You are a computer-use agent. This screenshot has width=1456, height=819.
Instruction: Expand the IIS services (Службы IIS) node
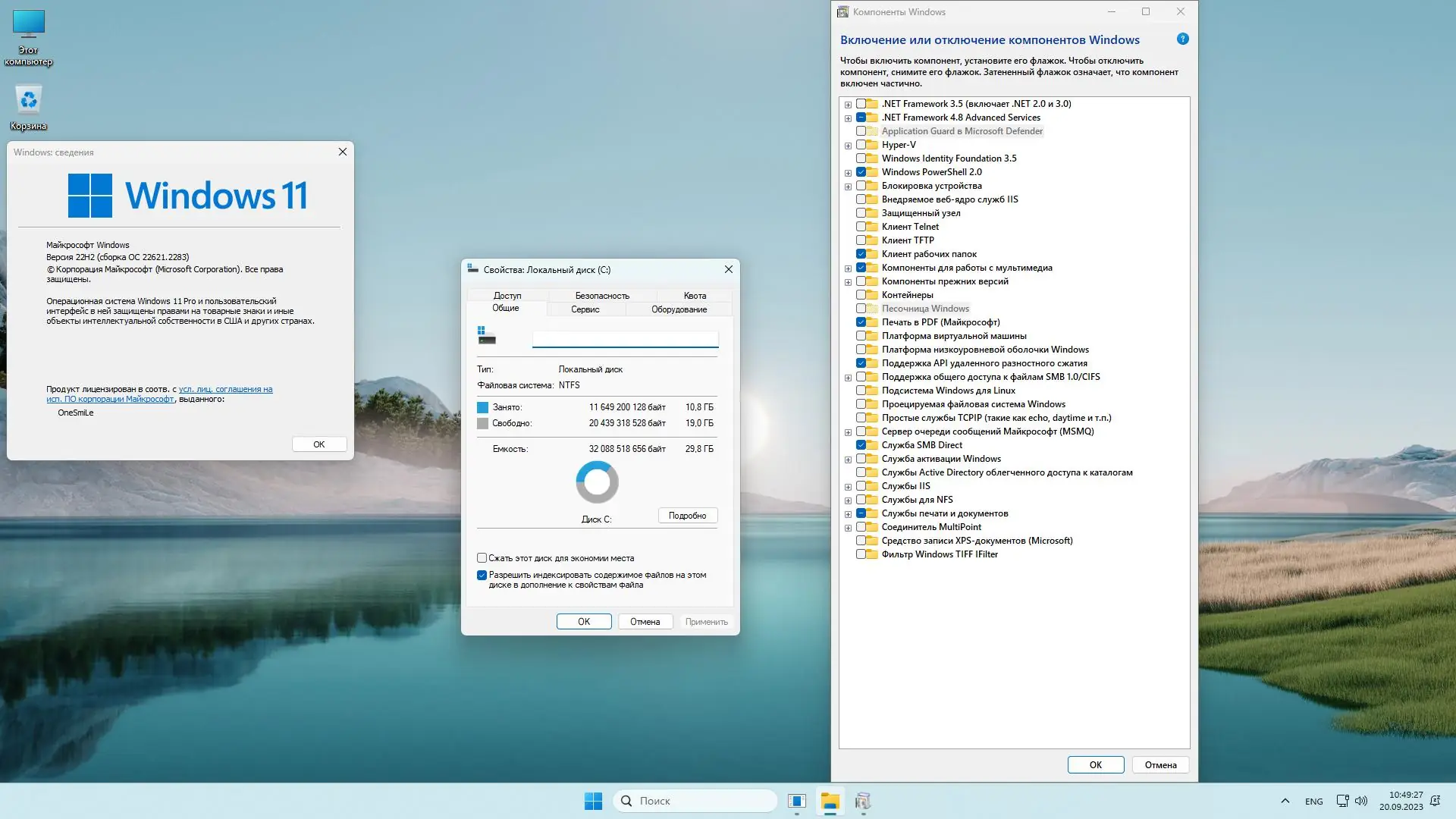coord(848,487)
